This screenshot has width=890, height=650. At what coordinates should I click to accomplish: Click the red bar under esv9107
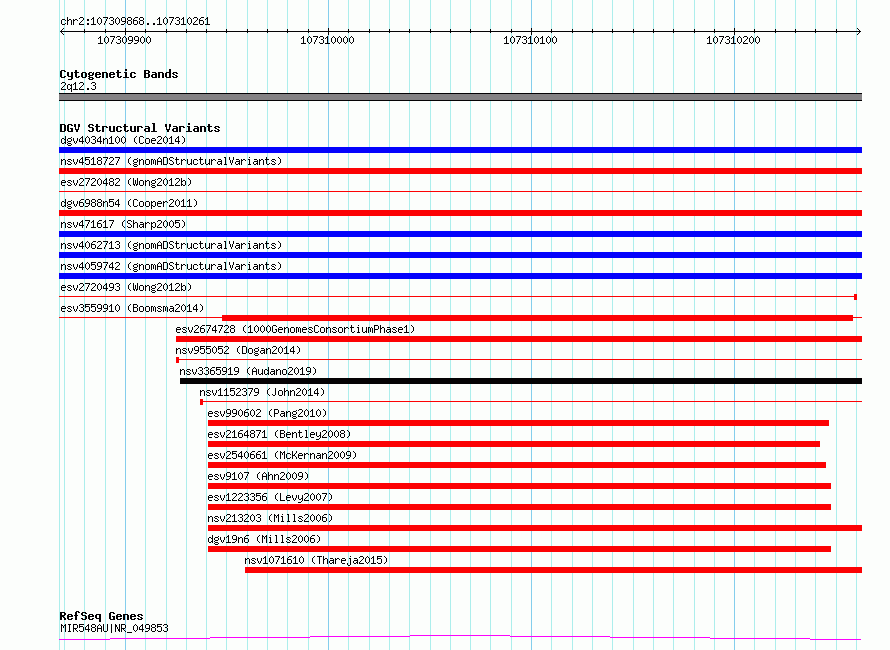(519, 486)
